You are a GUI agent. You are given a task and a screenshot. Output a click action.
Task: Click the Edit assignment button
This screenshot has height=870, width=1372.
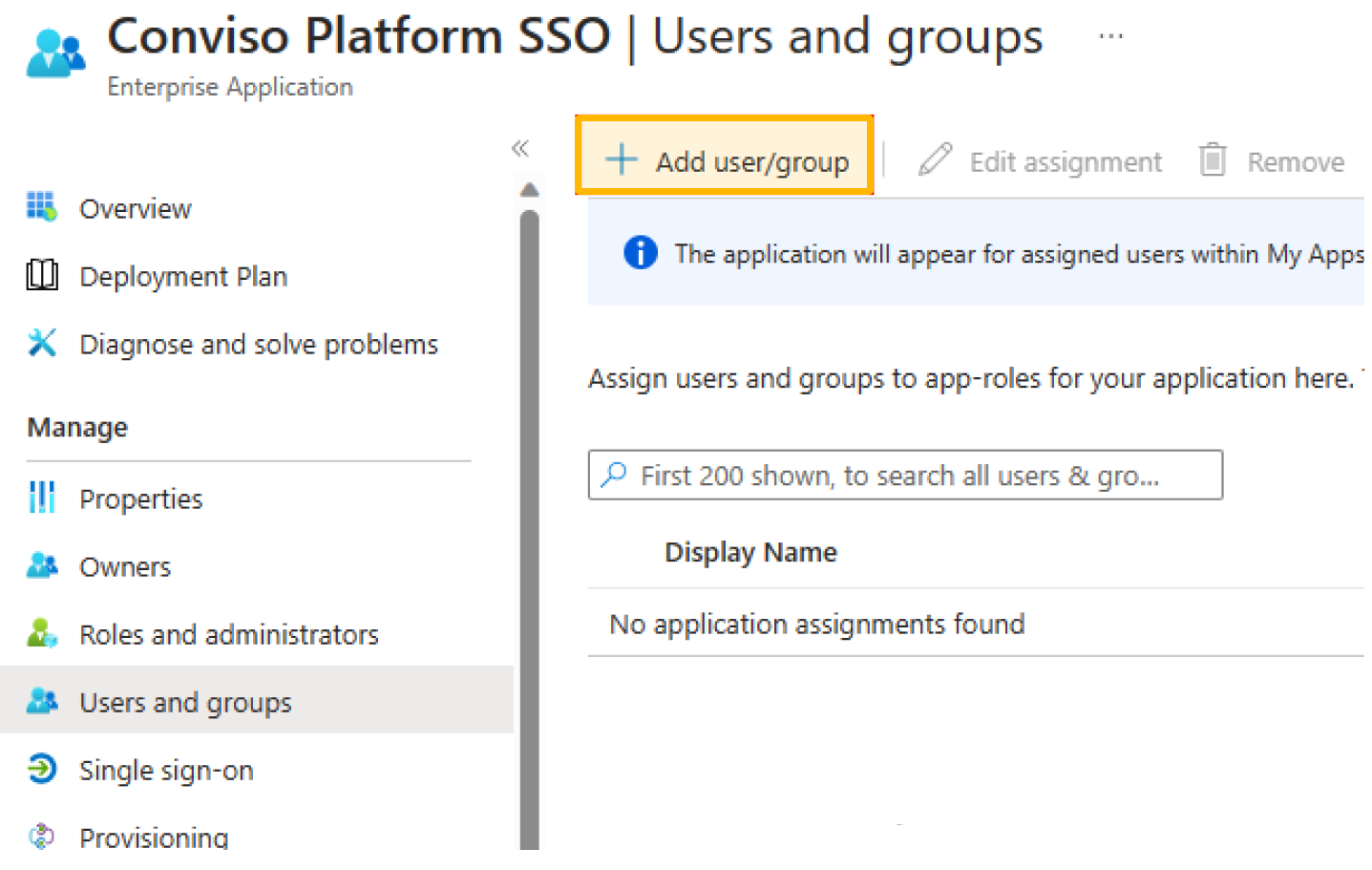click(x=1040, y=160)
